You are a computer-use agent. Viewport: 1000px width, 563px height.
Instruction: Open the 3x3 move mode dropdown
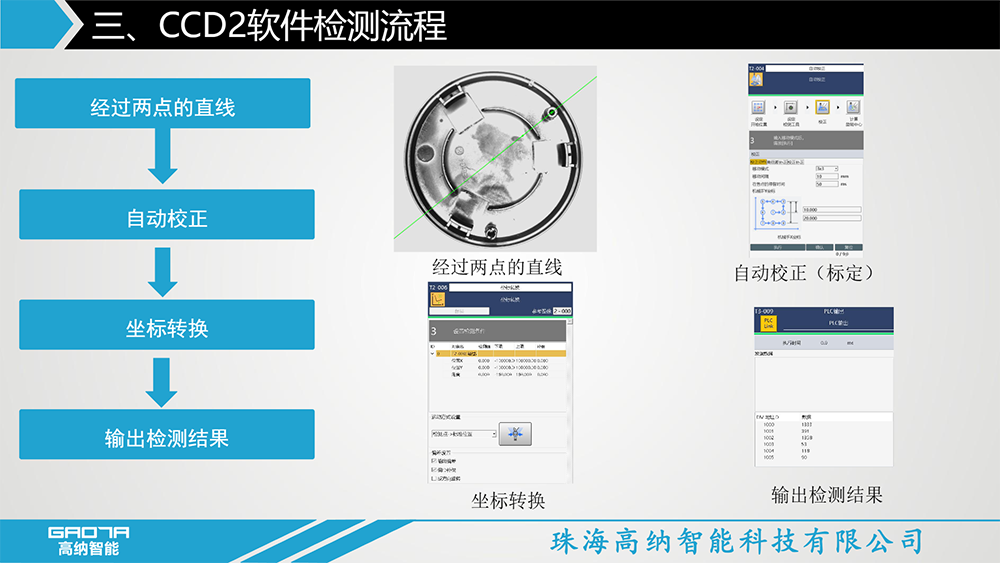coord(826,168)
